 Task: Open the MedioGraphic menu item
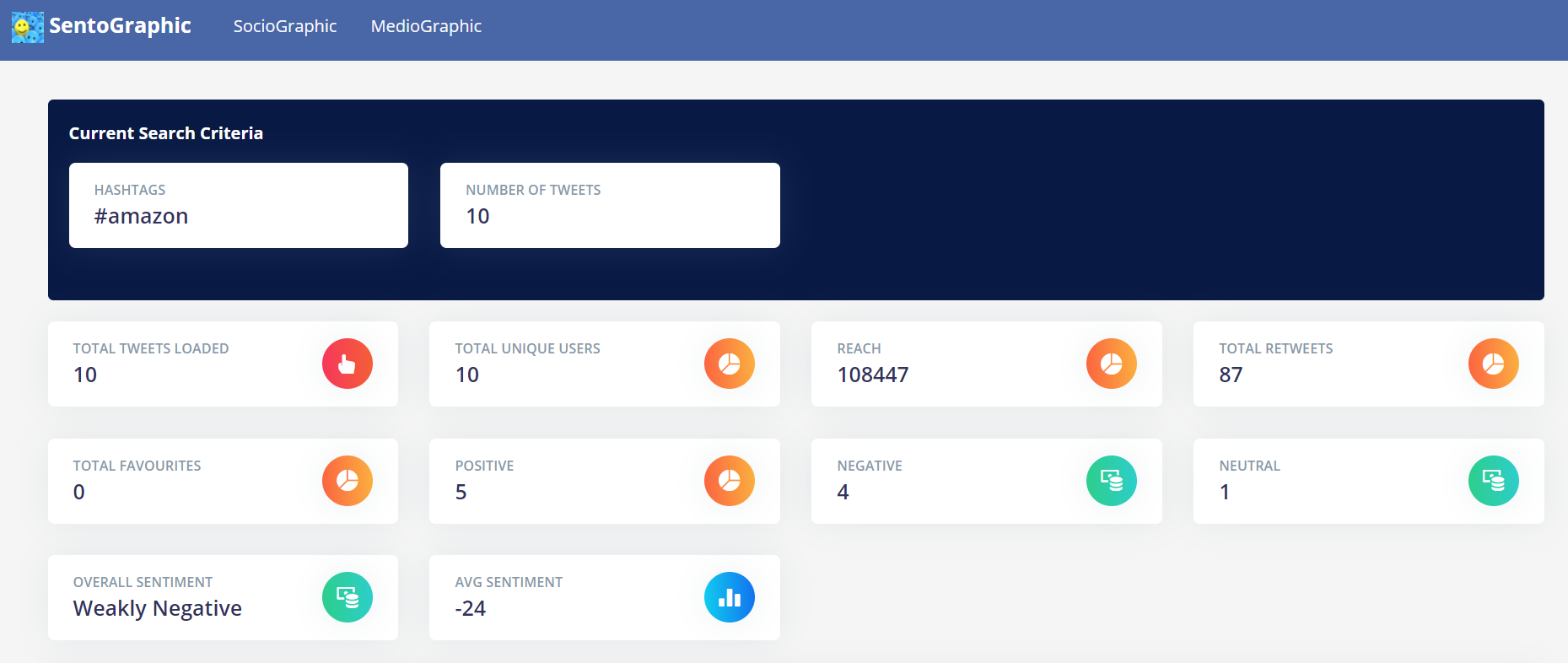426,26
